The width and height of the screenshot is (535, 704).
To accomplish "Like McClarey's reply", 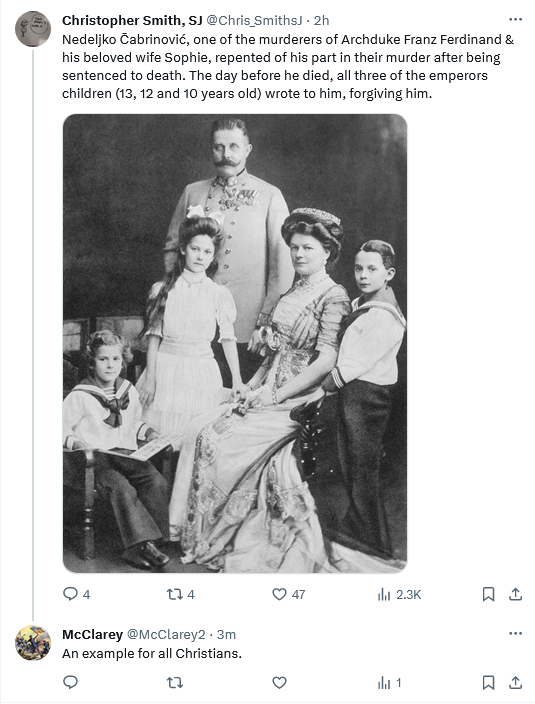I will coord(279,682).
